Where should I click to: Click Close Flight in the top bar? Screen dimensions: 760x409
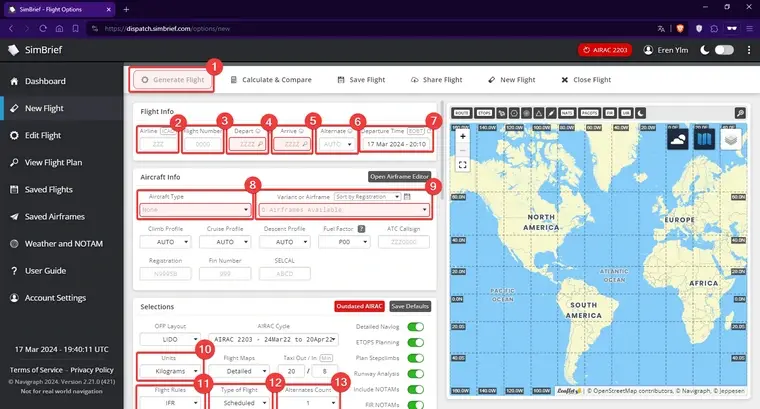coord(586,80)
